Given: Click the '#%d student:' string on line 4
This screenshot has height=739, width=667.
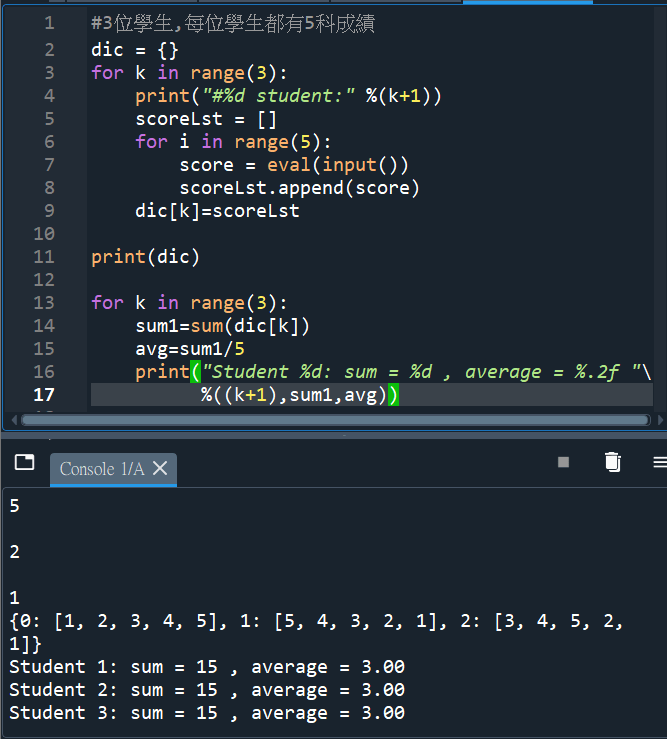Looking at the screenshot, I should click(278, 96).
